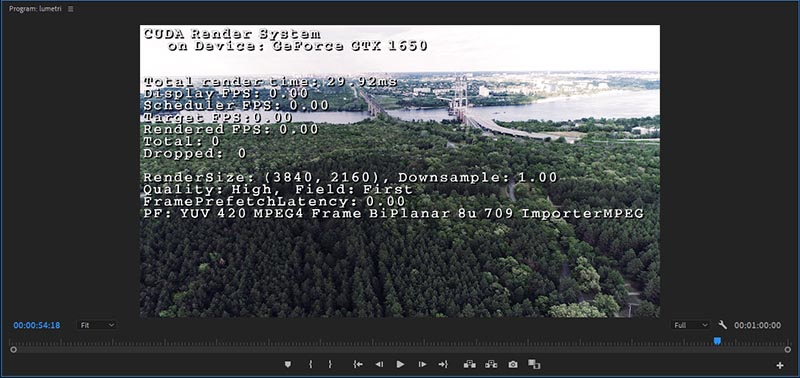The image size is (800, 378).
Task: Step forward one frame
Action: (422, 364)
